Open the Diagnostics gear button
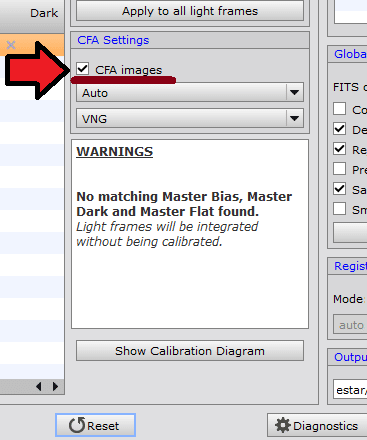The image size is (367, 440). (317, 426)
